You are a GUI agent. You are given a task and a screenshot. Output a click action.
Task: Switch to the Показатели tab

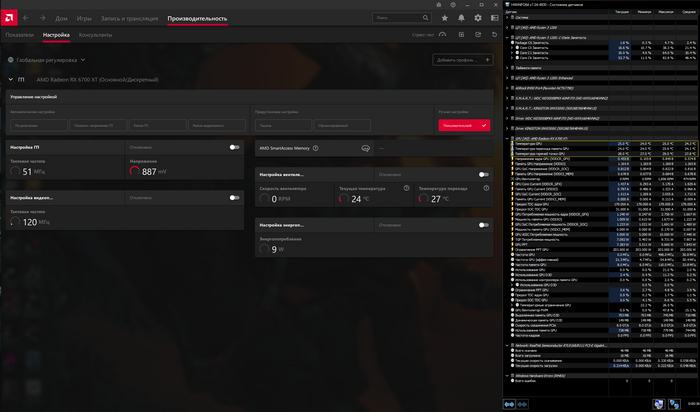click(x=19, y=34)
